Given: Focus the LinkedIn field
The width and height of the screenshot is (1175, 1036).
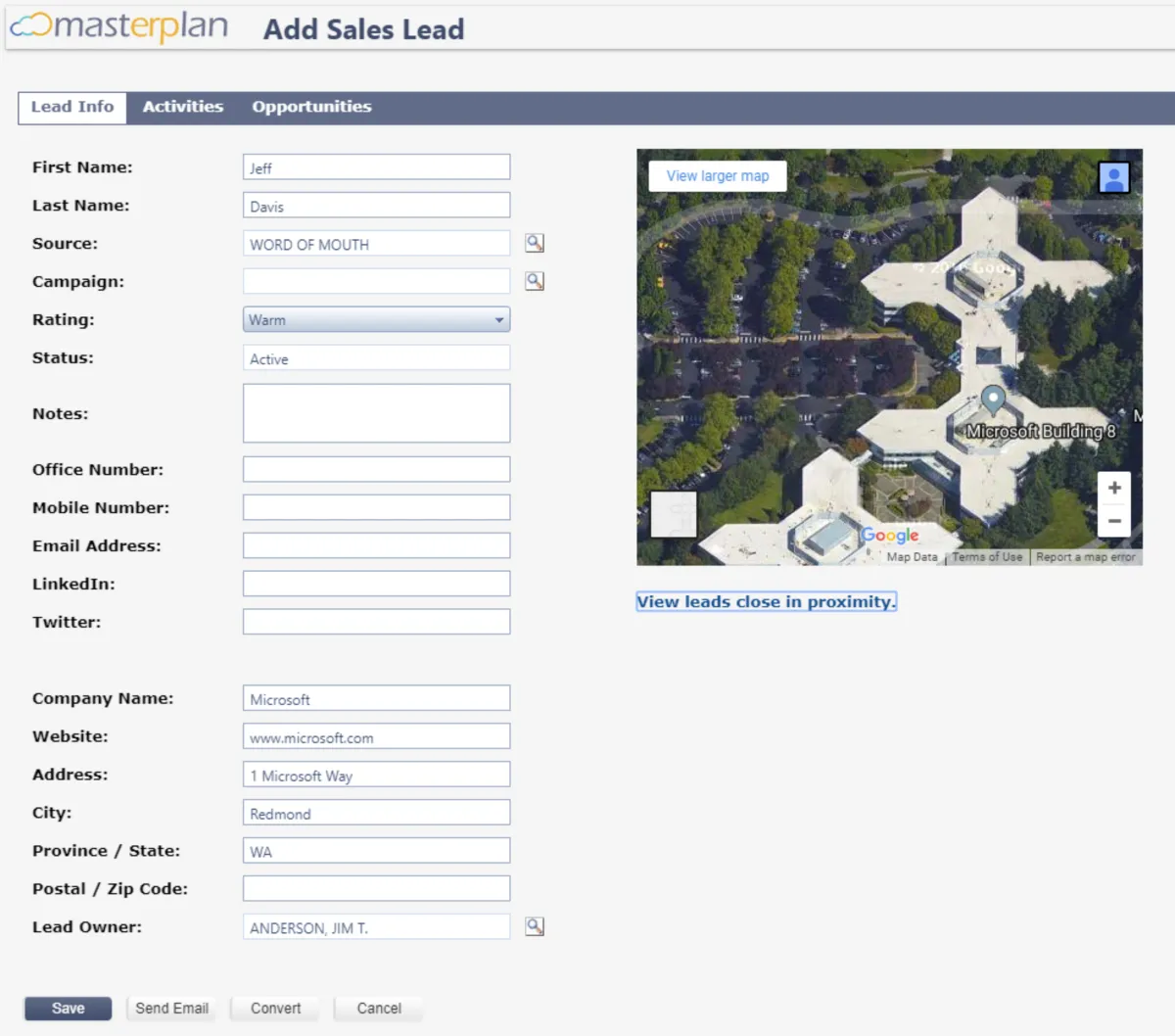Looking at the screenshot, I should [376, 584].
